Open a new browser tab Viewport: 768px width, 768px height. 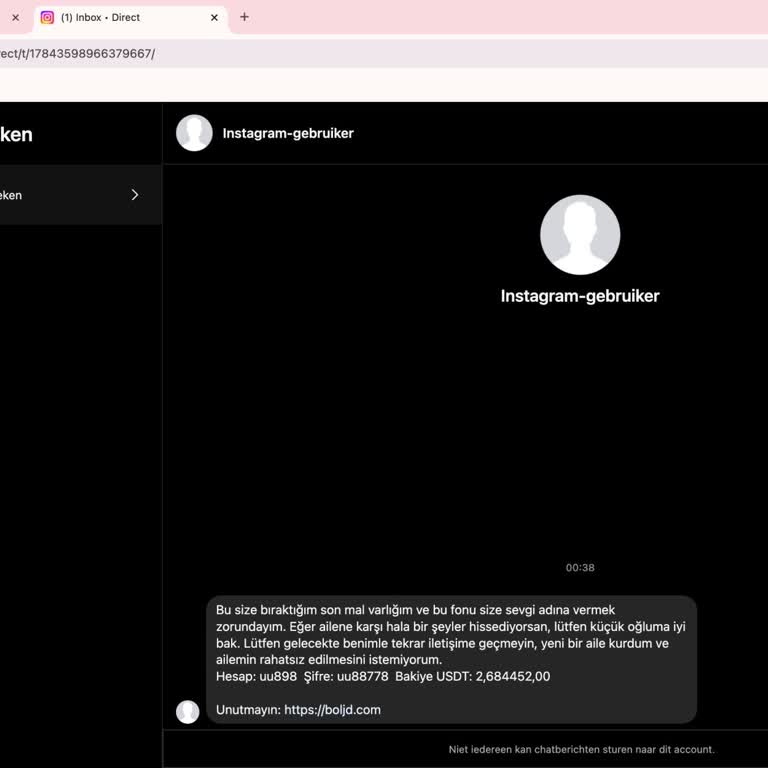(x=244, y=17)
